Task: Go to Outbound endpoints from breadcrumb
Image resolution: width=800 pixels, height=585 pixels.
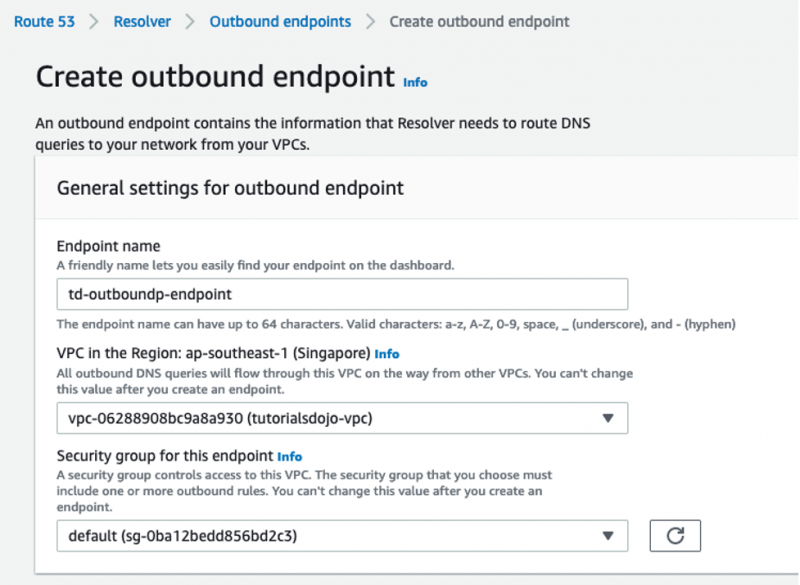Action: pyautogui.click(x=280, y=21)
